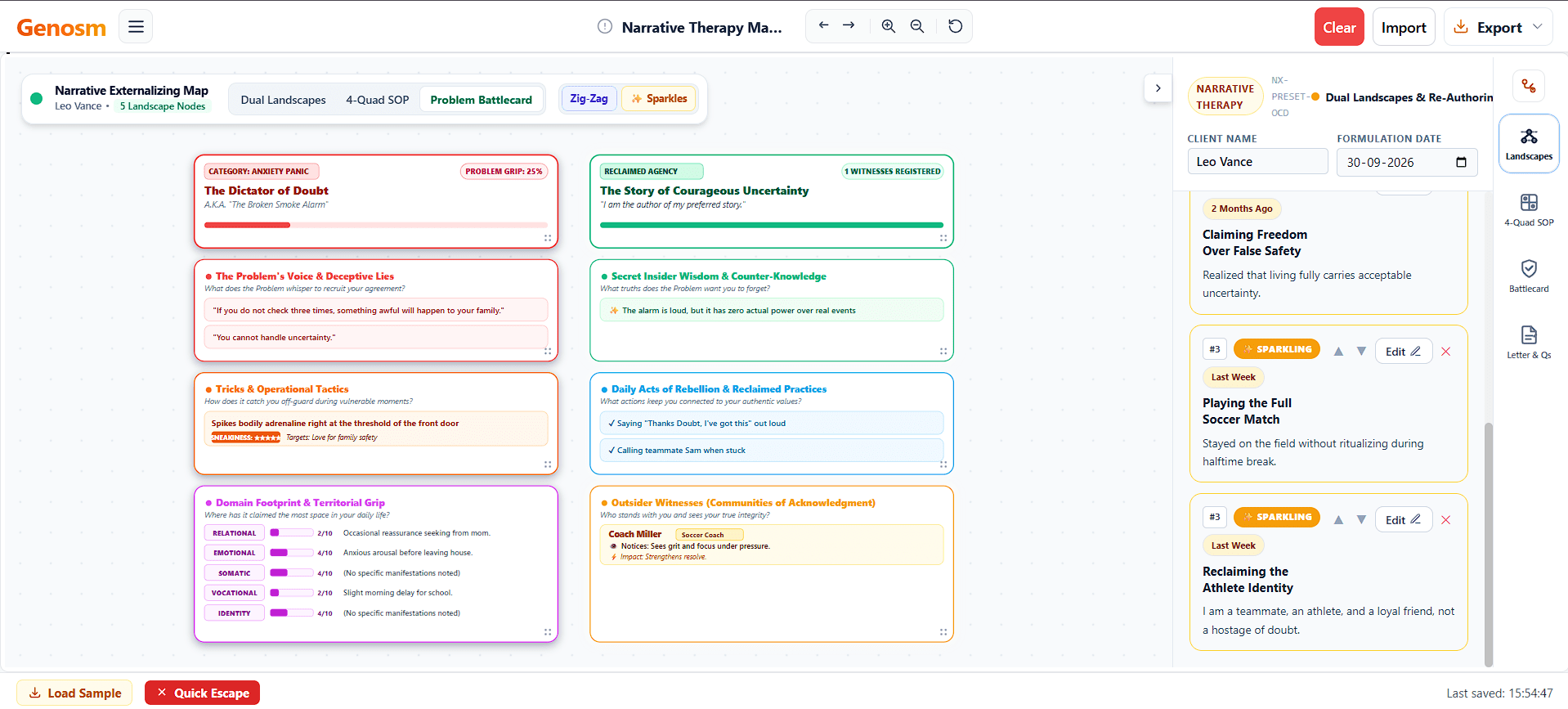
Task: Grab resize handle on Dictator of Doubt card
Action: pos(548,238)
